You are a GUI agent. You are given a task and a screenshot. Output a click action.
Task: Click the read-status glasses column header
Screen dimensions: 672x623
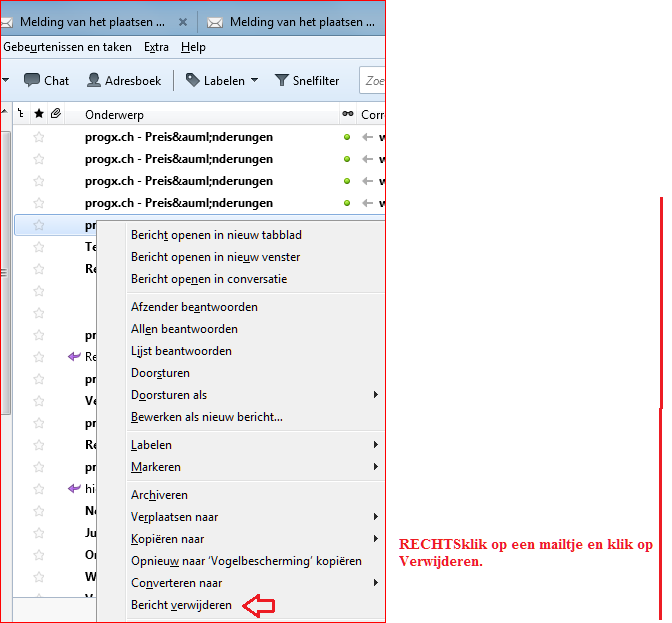(x=347, y=114)
